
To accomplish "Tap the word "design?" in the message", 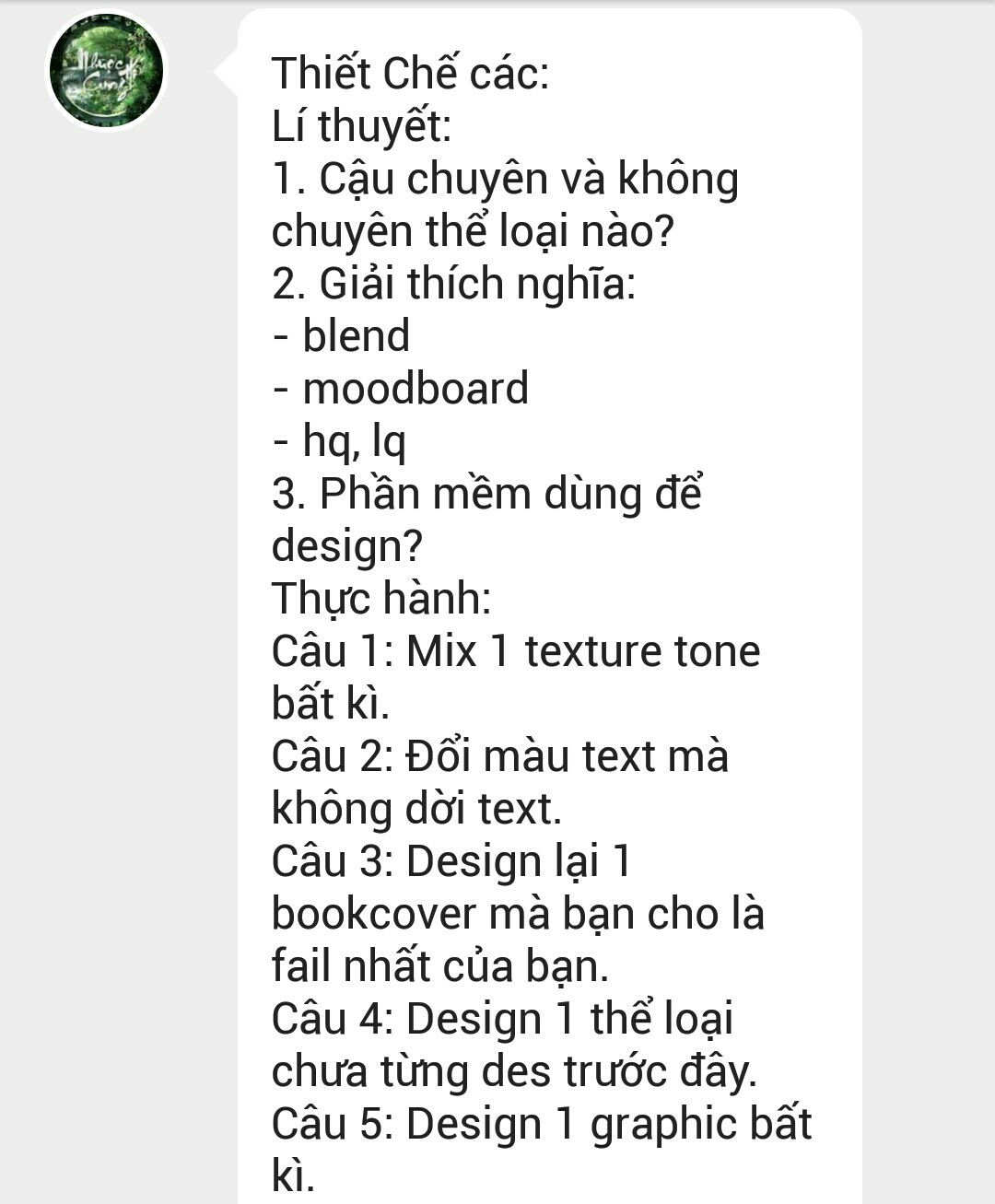I will point(347,547).
